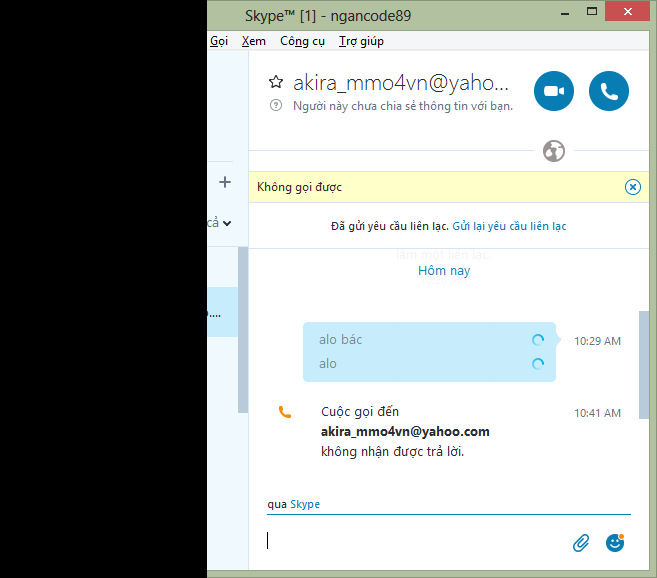
Task: Click the second 'alo' message
Action: click(x=328, y=364)
